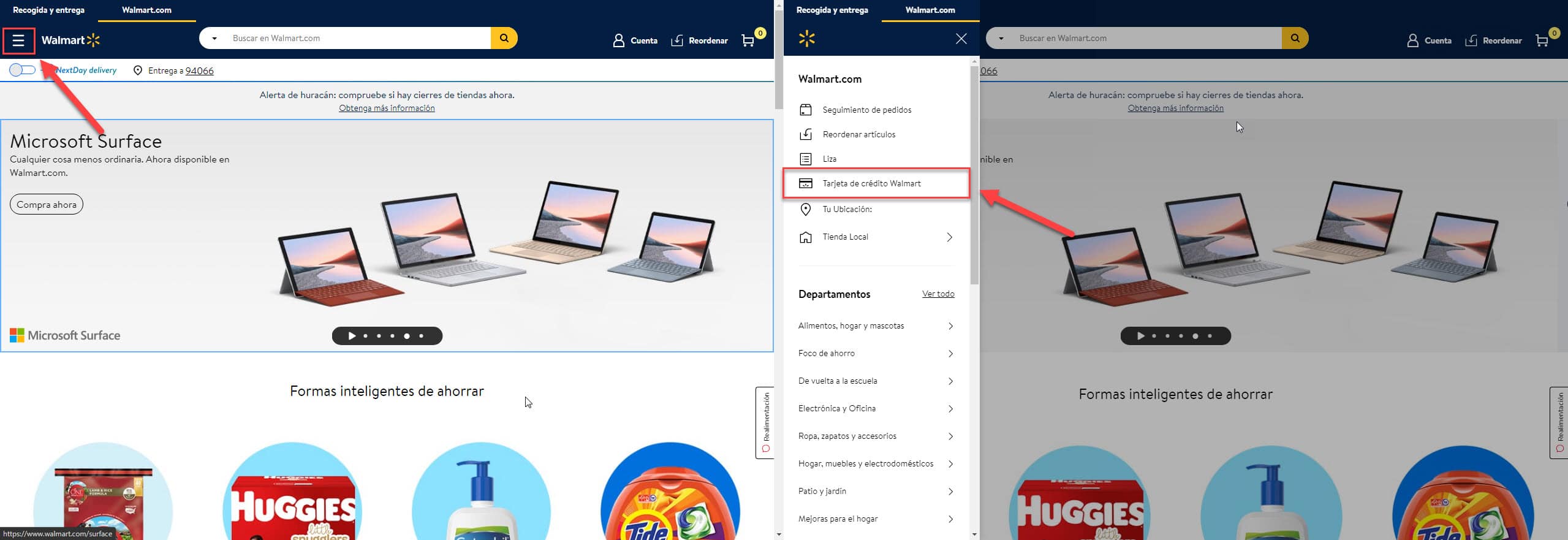
Task: Click Realimentación feedback tab, left page
Action: pyautogui.click(x=765, y=422)
